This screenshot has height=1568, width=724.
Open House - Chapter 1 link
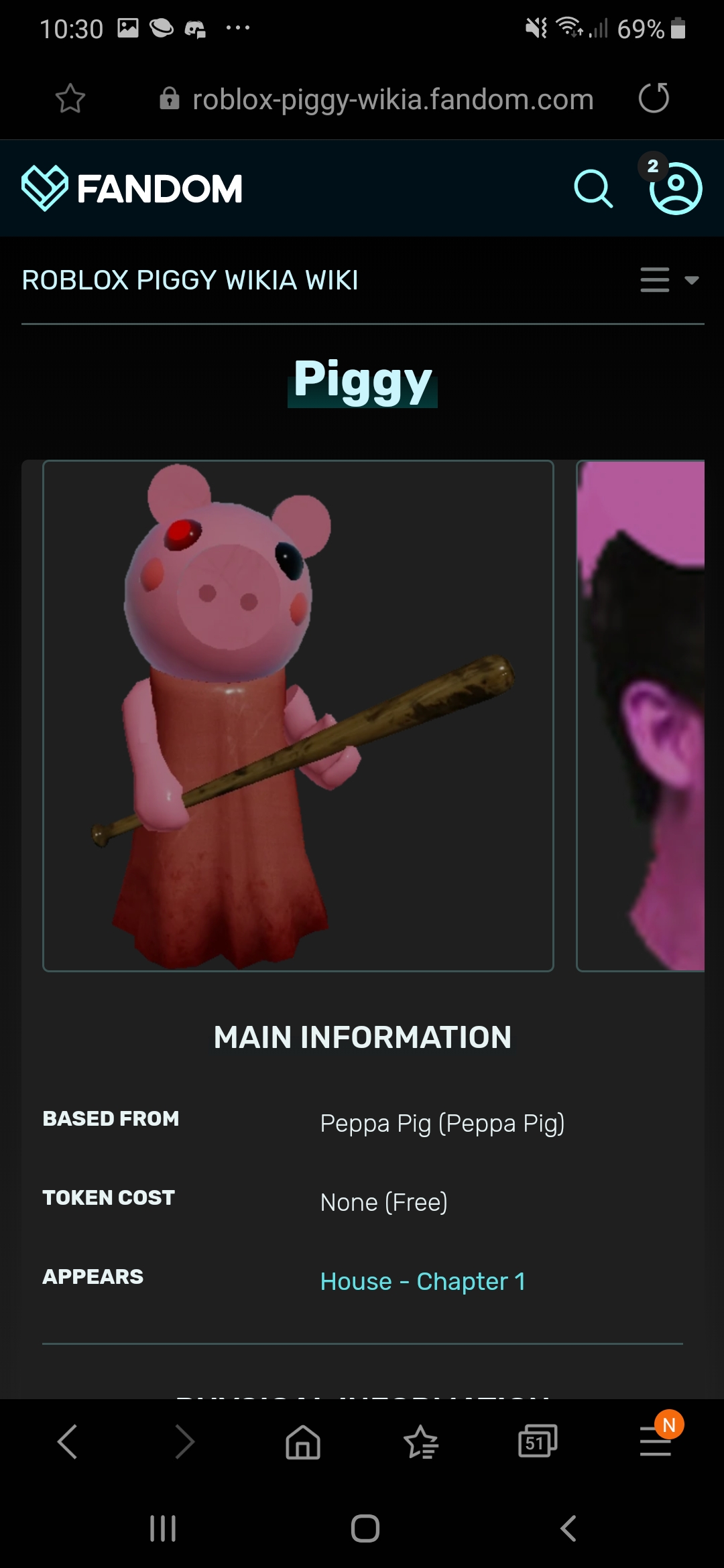pyautogui.click(x=423, y=1281)
